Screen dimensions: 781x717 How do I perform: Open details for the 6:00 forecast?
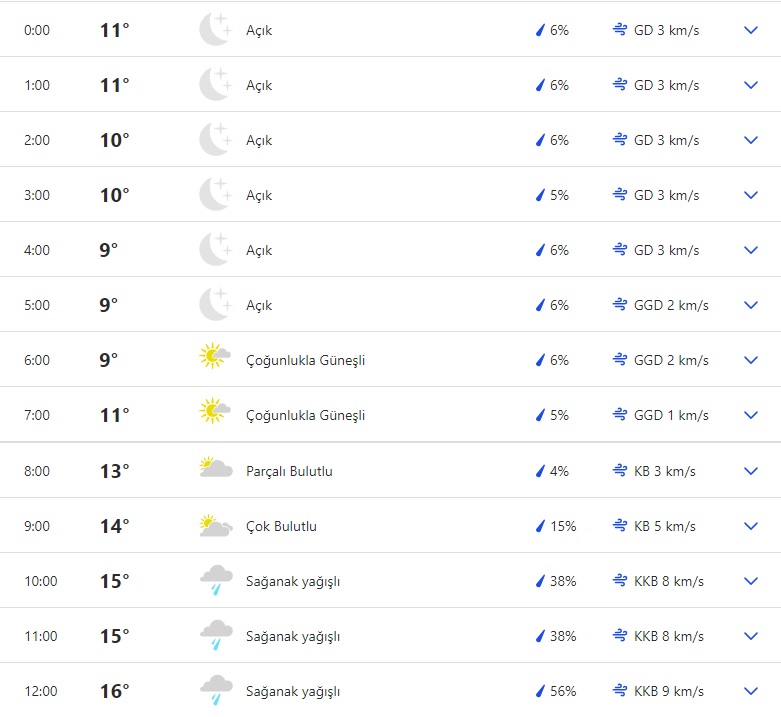tap(752, 360)
